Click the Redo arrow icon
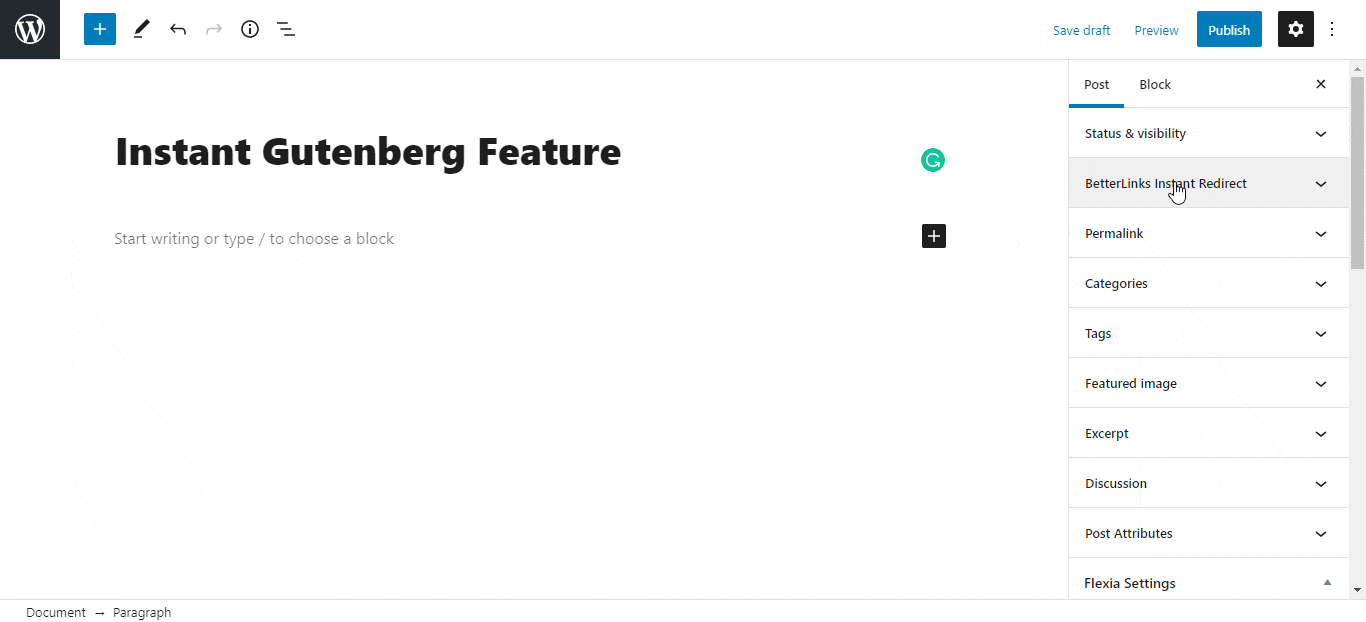This screenshot has height=622, width=1366. (x=214, y=29)
